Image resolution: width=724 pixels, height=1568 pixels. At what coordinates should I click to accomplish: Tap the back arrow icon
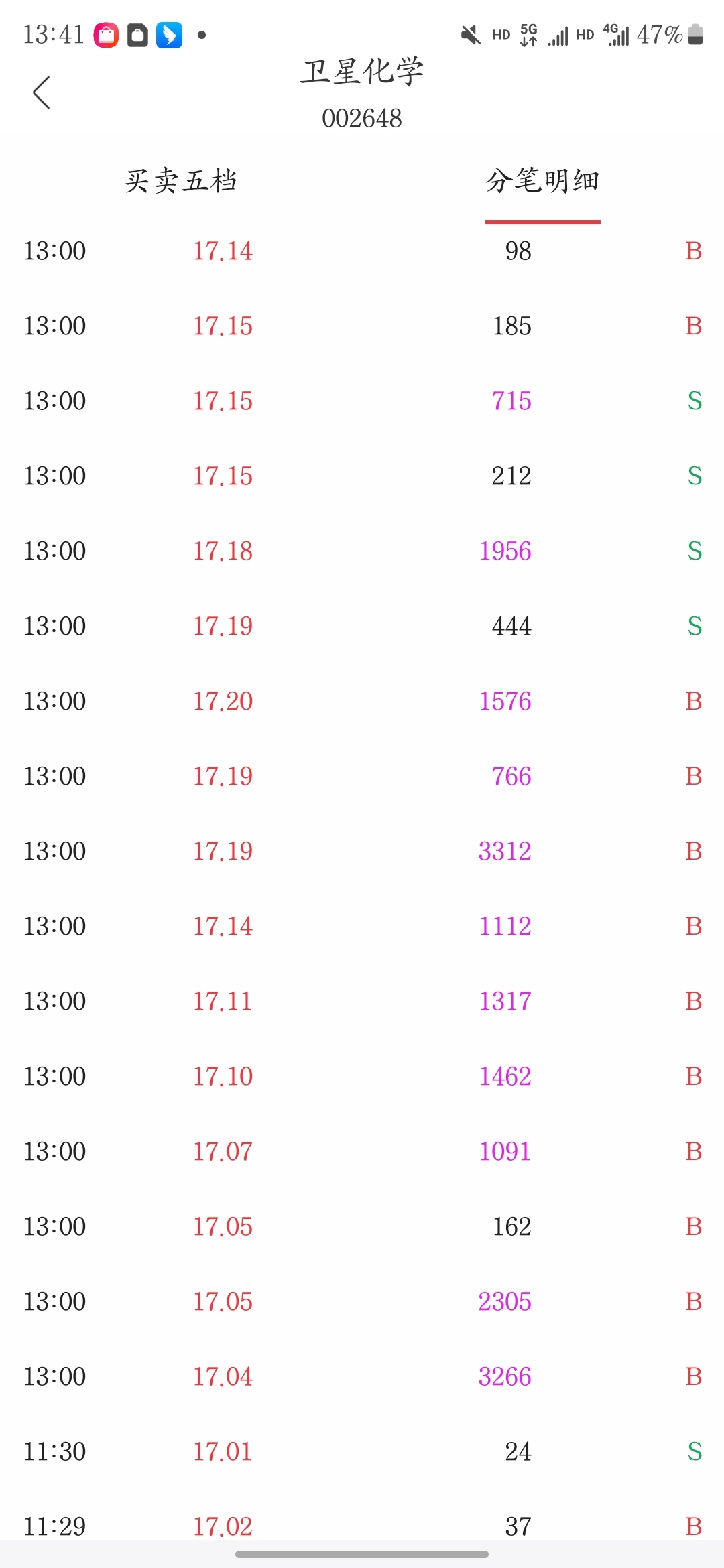42,92
